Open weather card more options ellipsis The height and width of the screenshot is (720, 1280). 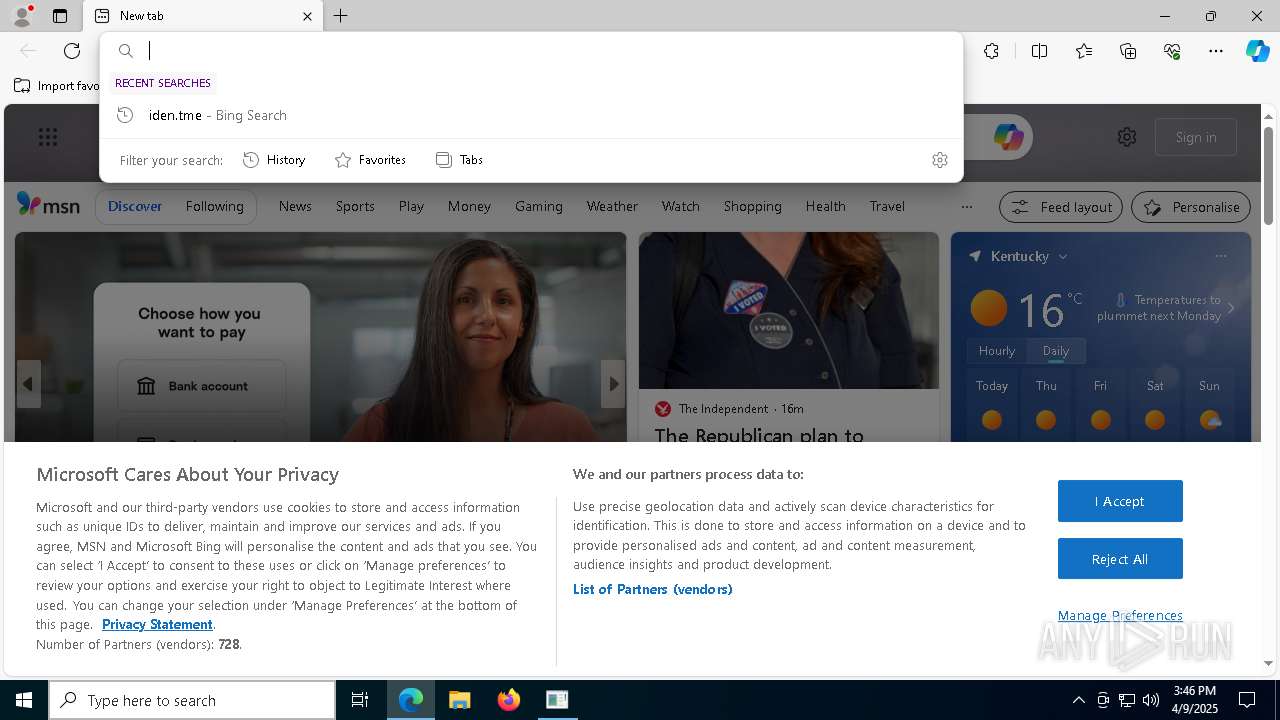pyautogui.click(x=1221, y=256)
